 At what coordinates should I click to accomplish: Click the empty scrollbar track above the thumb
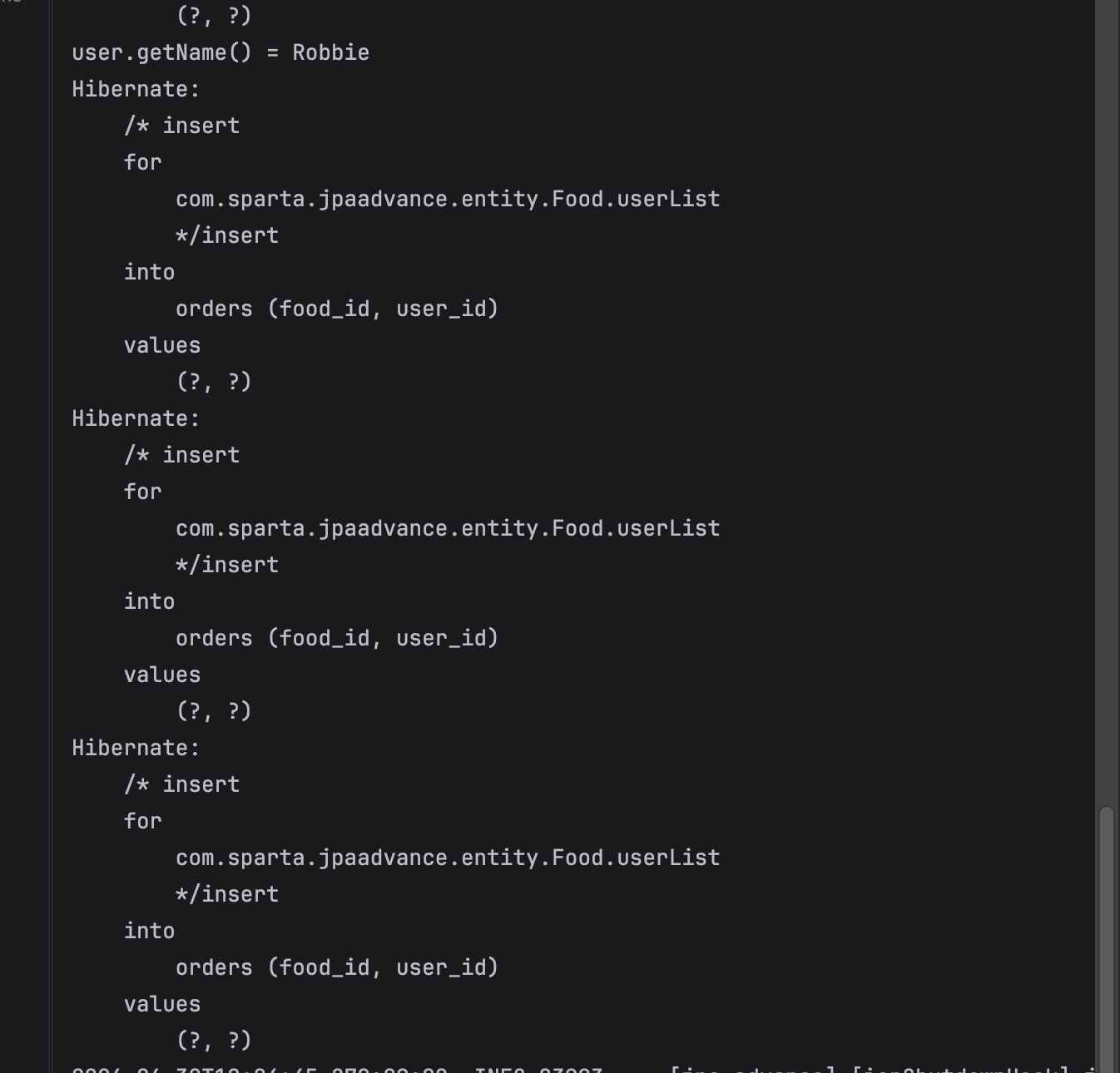click(x=1106, y=399)
